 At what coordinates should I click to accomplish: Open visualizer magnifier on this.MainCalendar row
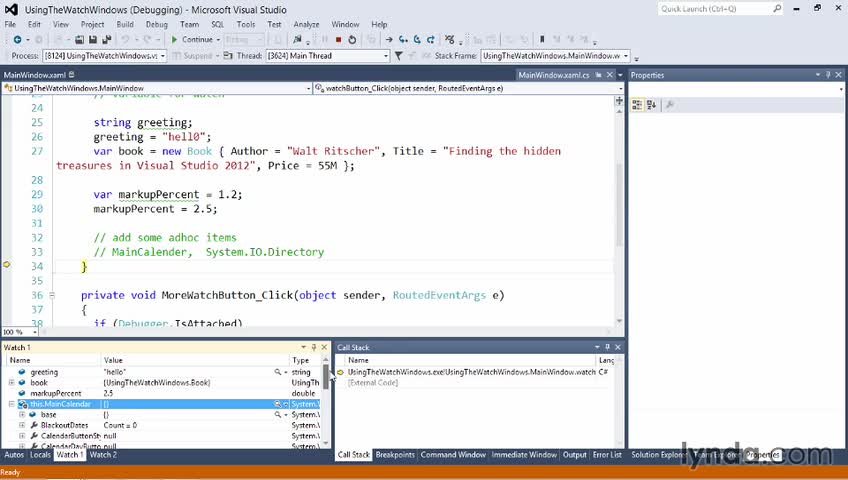pos(277,404)
